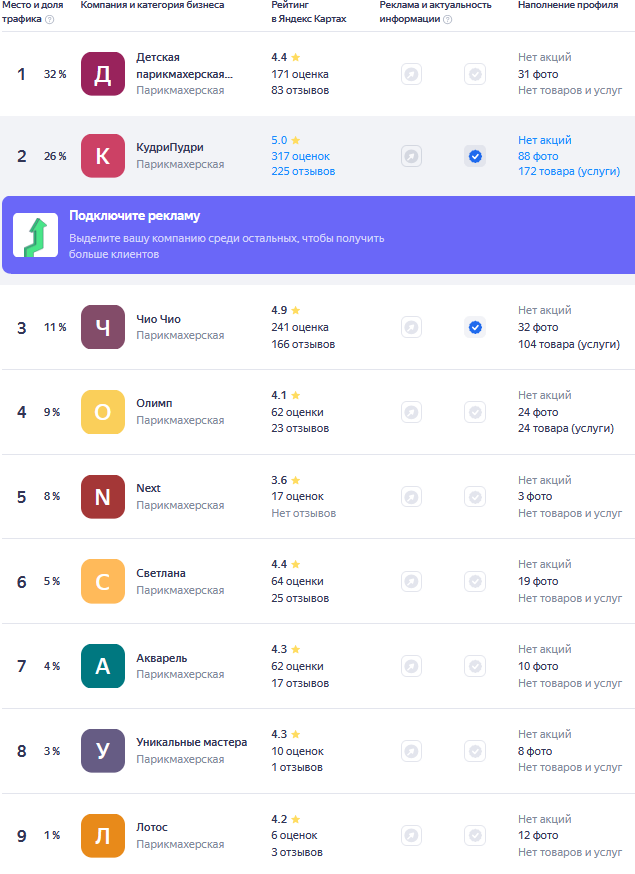Image resolution: width=635 pixels, height=874 pixels.
Task: Click the blue verified checkmark in the Чио Чио row
Action: 475,327
